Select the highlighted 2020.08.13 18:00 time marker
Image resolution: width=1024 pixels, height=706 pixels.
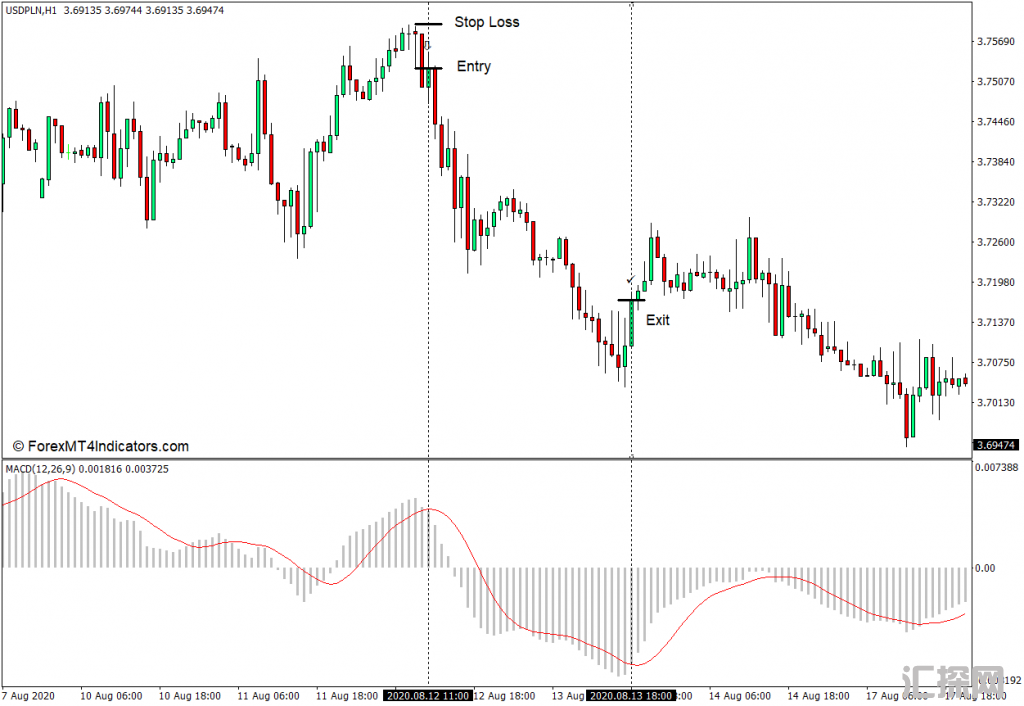(x=631, y=695)
